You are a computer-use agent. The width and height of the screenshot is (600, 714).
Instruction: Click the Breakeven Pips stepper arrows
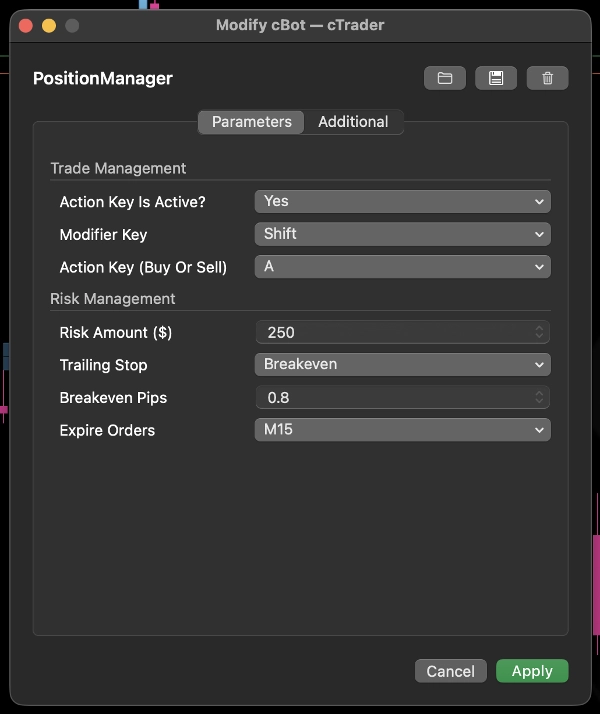(x=539, y=398)
